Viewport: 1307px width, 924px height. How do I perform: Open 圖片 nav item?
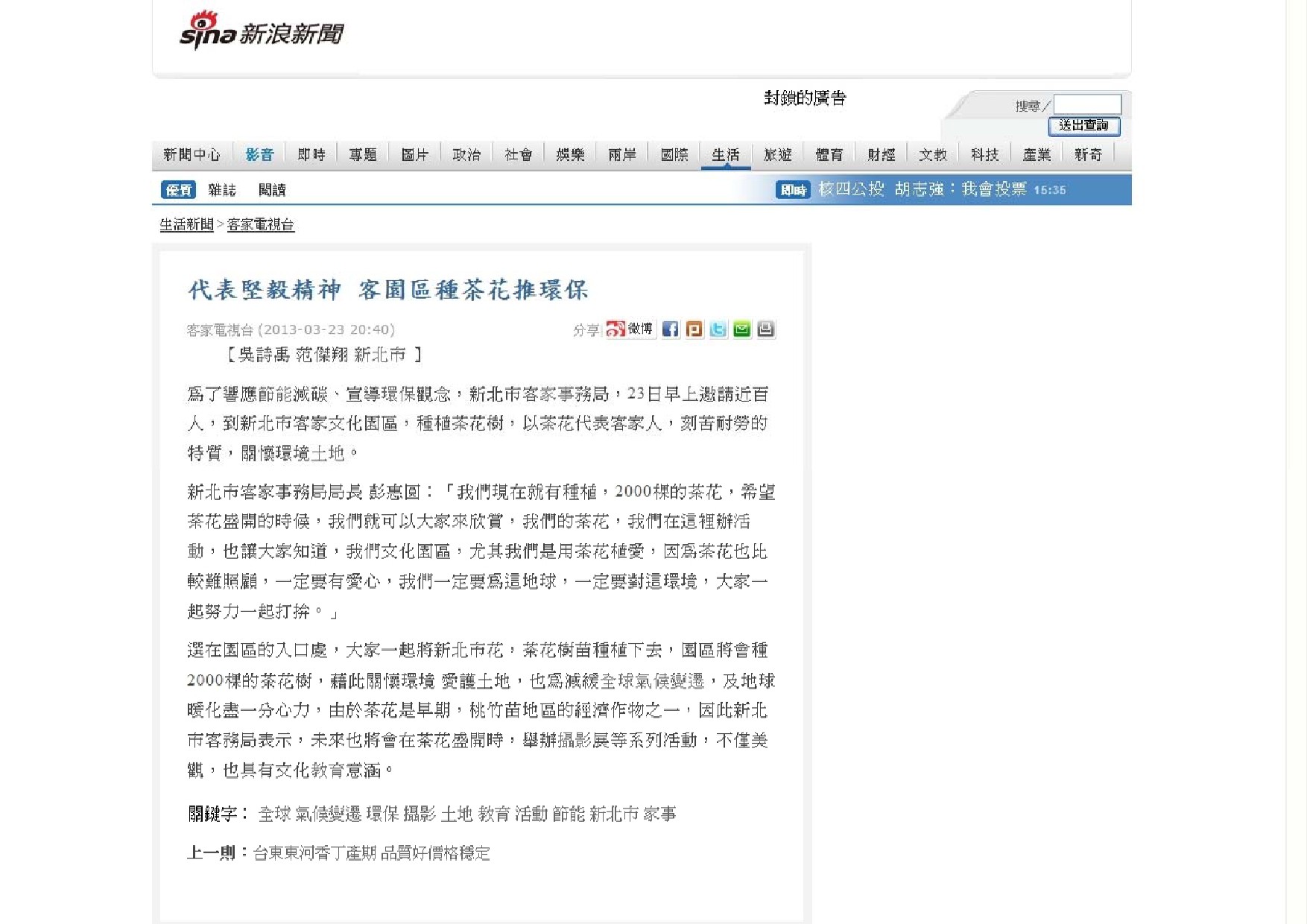tap(415, 154)
